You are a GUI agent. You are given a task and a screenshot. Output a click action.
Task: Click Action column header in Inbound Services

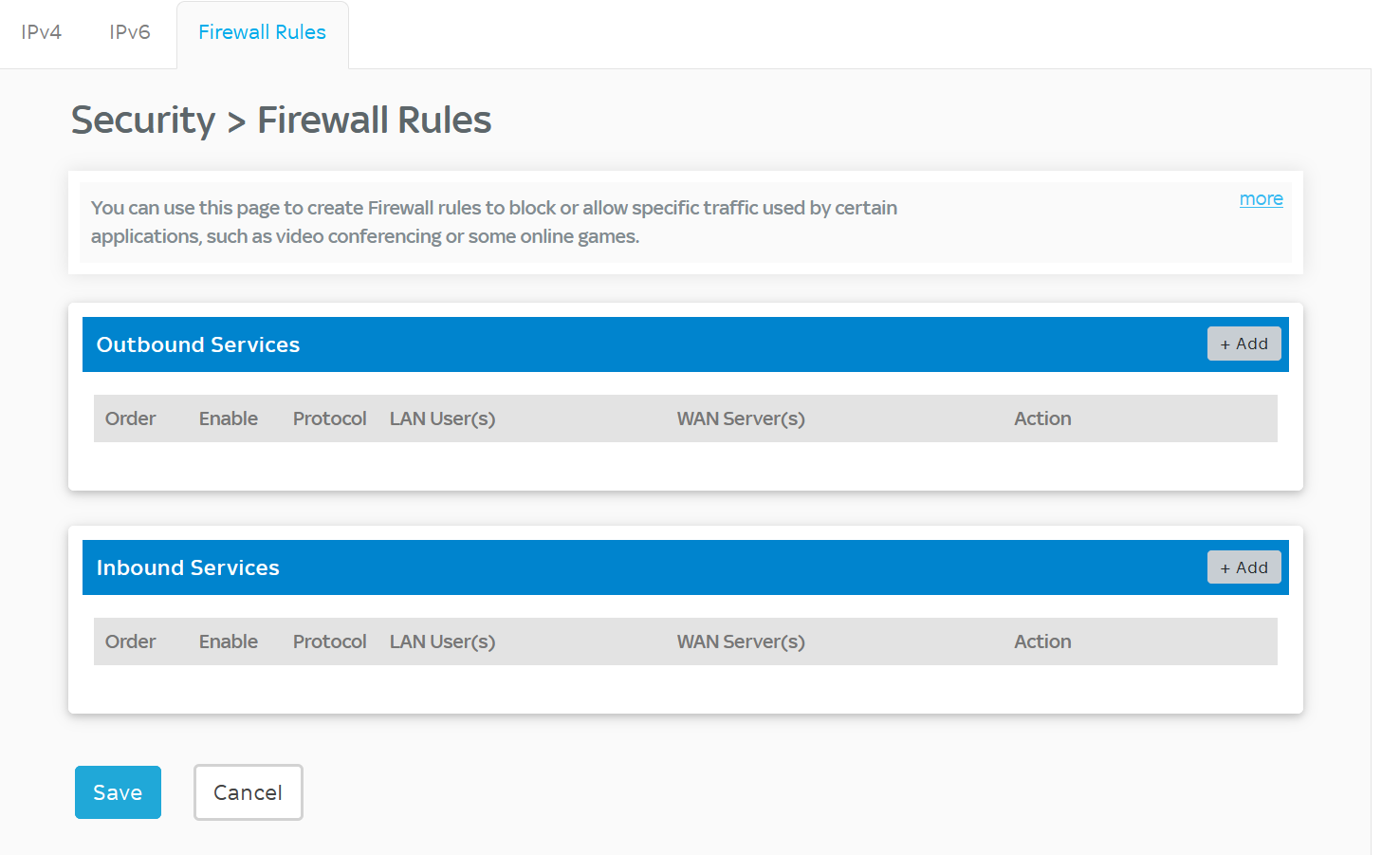[1042, 641]
